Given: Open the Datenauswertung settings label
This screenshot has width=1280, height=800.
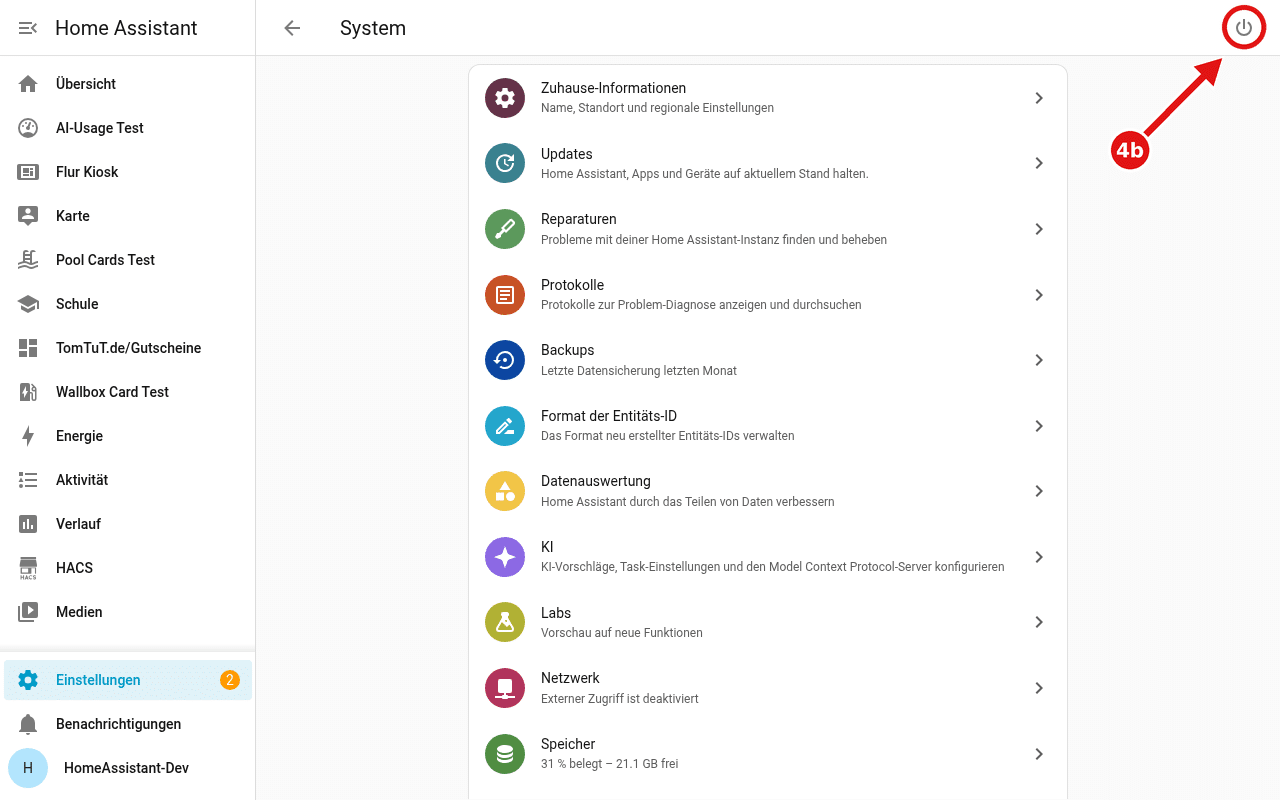Looking at the screenshot, I should coord(596,481).
